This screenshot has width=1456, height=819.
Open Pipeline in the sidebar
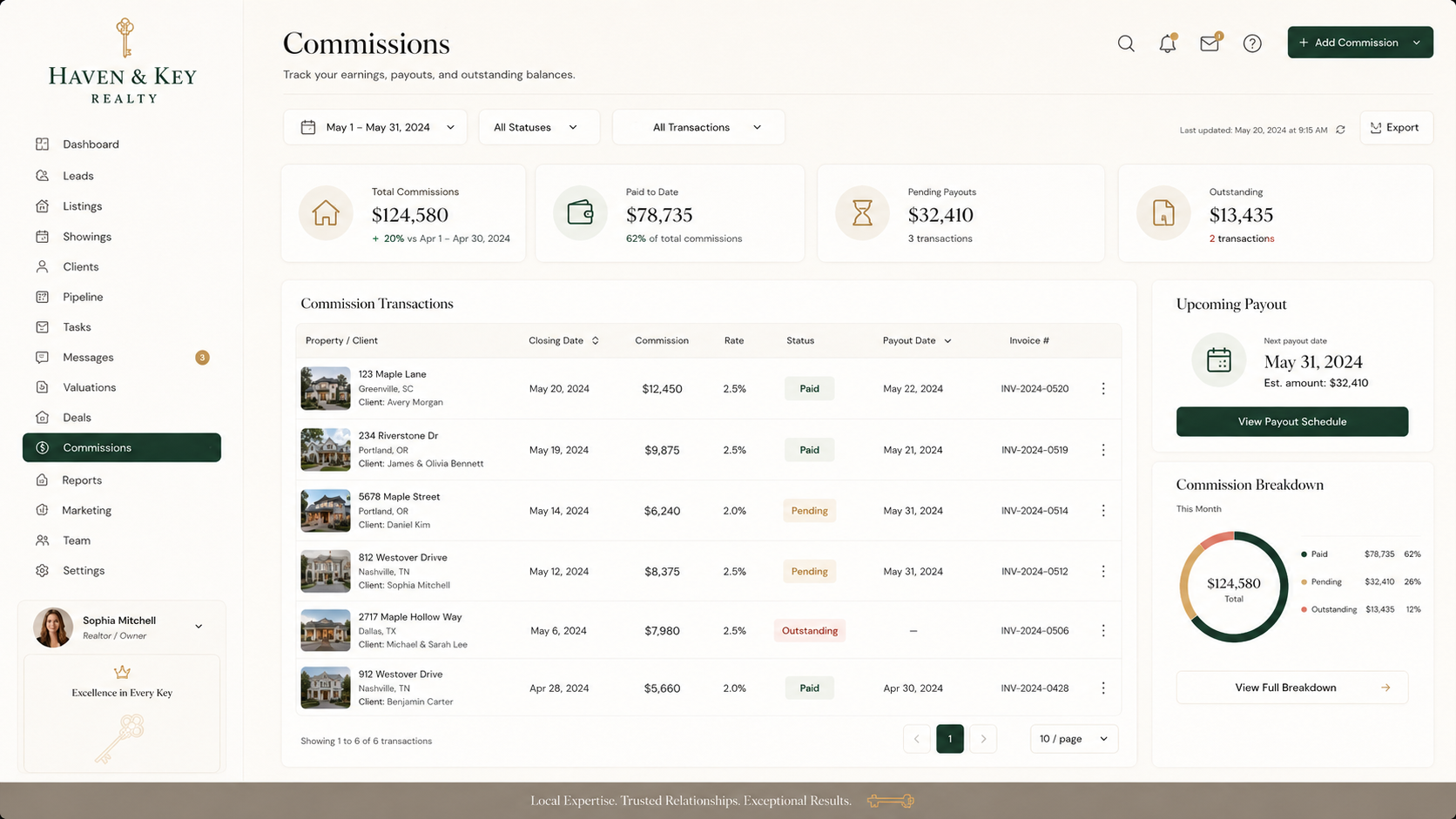pyautogui.click(x=122, y=297)
